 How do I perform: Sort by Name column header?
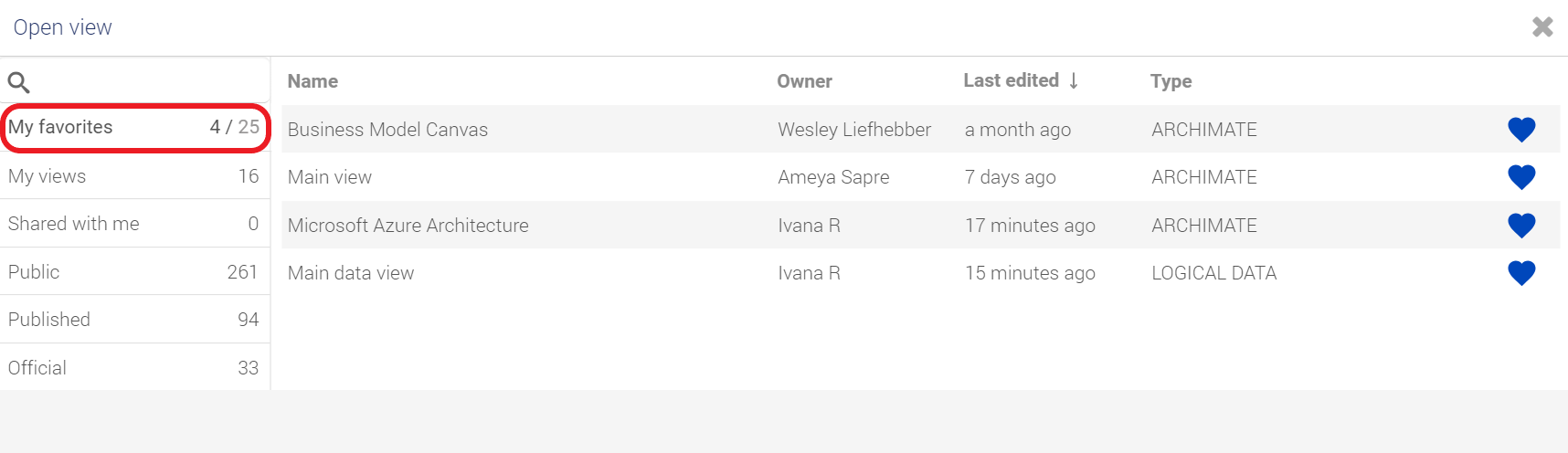(x=313, y=81)
